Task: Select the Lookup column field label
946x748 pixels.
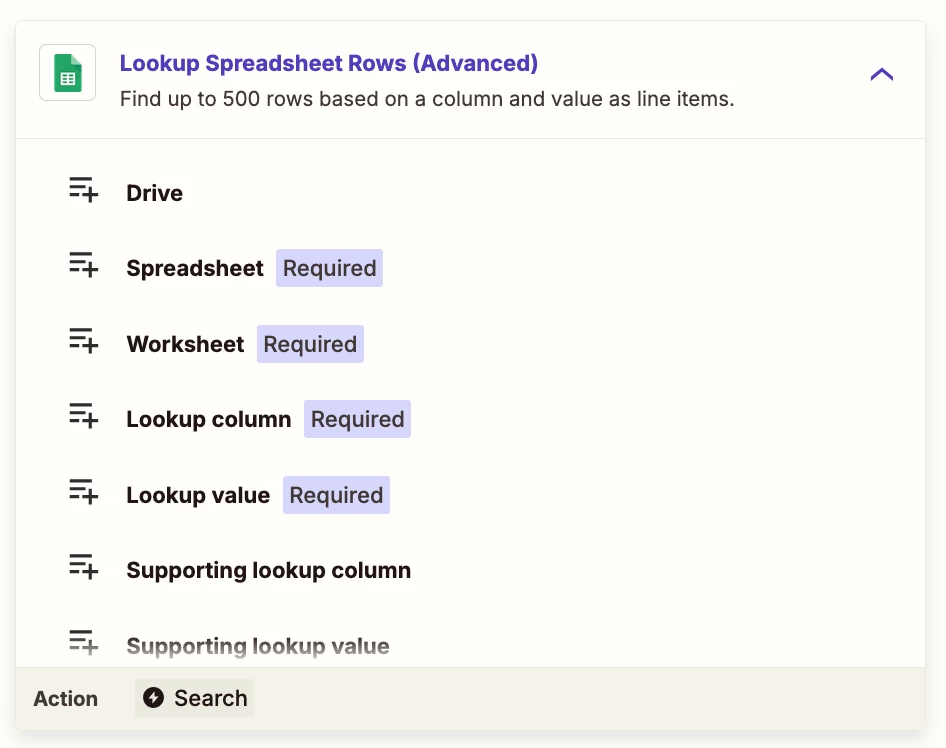Action: click(209, 419)
